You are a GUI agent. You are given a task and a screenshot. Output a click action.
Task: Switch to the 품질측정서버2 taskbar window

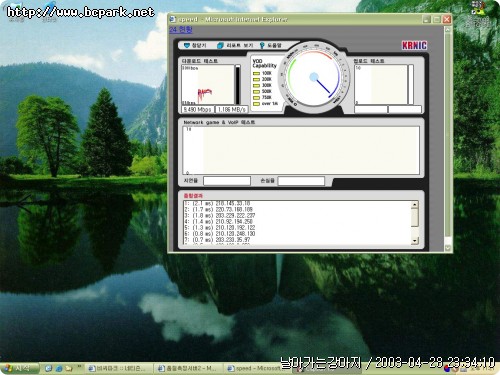(187, 368)
